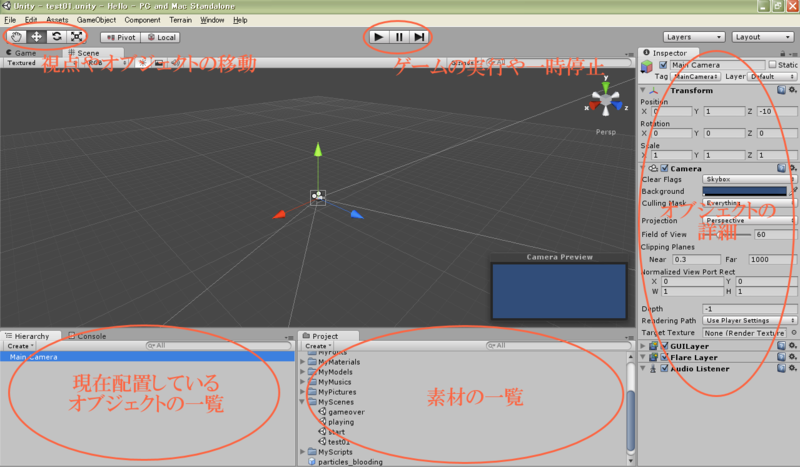The height and width of the screenshot is (467, 800).
Task: Click the red X-axis arrow handle
Action: click(279, 214)
